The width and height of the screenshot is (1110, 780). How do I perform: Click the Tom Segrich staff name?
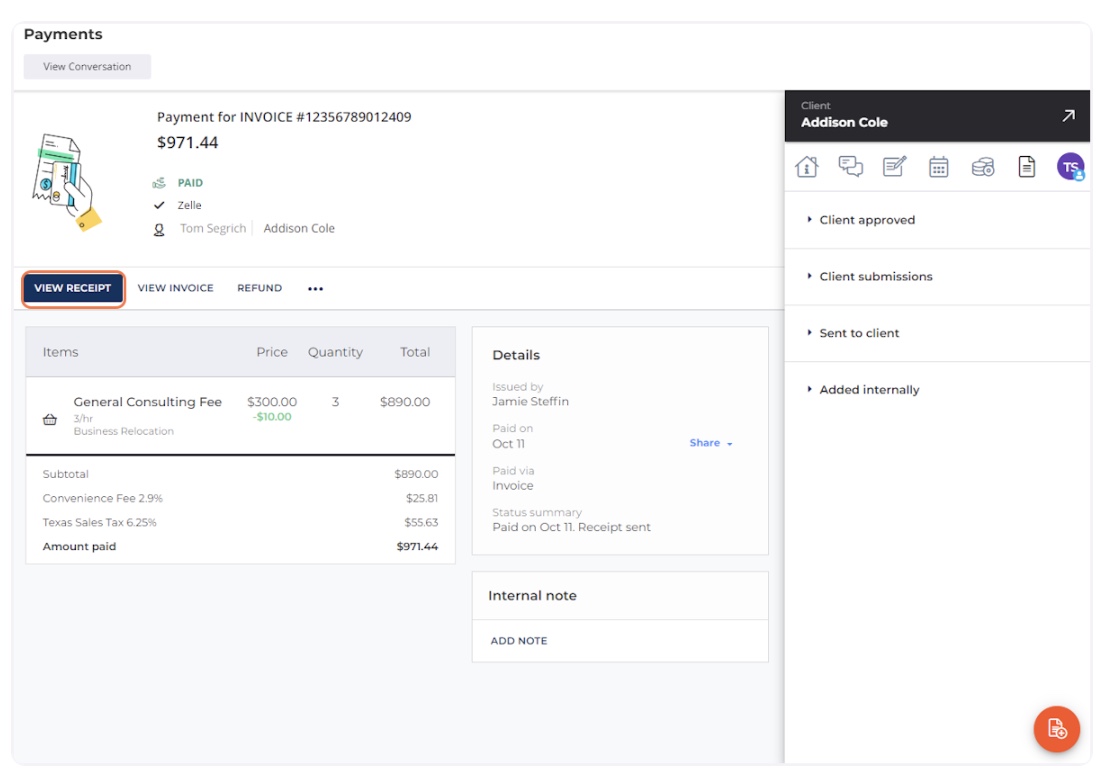(213, 229)
